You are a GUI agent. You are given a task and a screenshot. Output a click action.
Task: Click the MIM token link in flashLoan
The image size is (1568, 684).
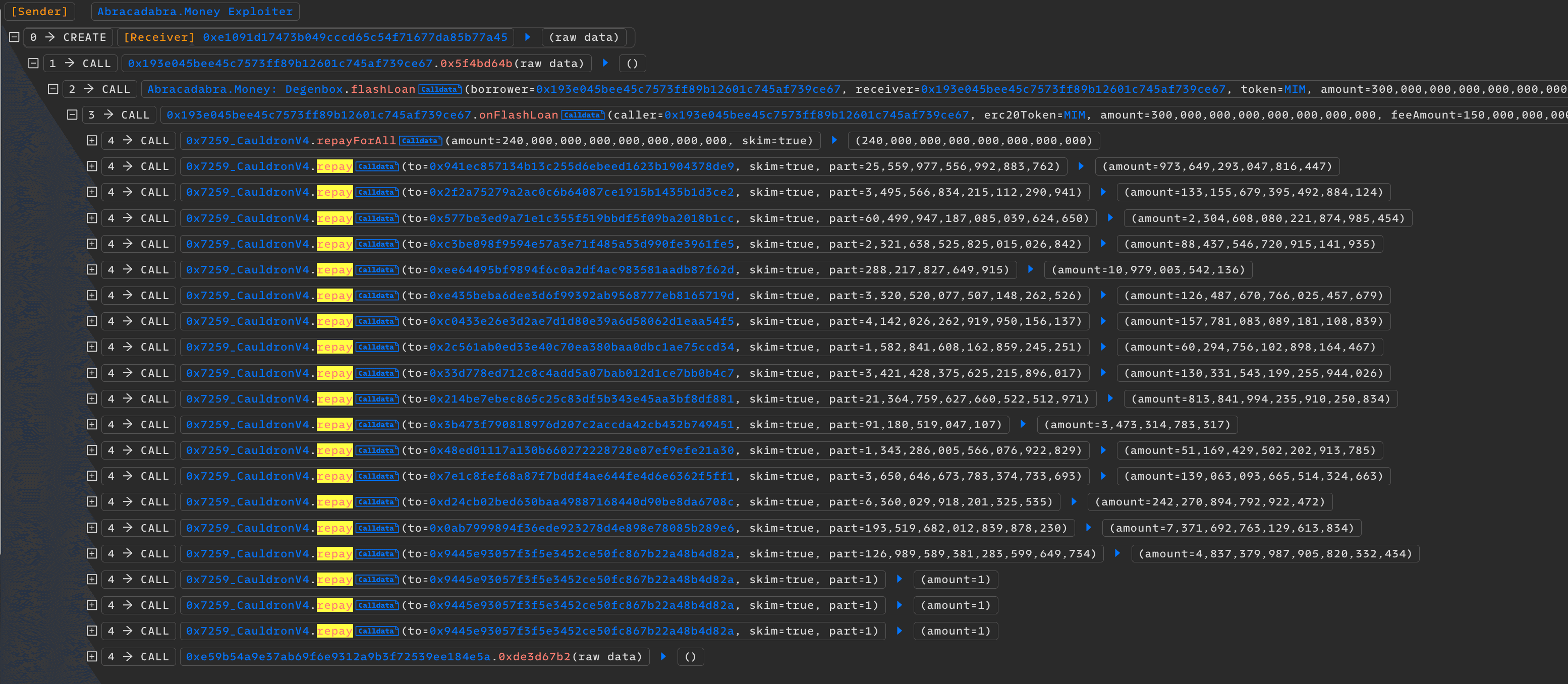tap(1294, 89)
